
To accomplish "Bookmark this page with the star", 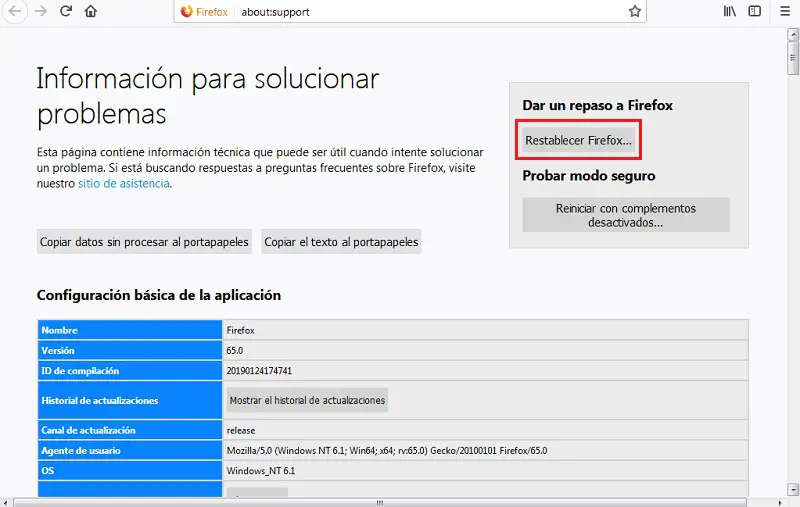I will click(634, 11).
